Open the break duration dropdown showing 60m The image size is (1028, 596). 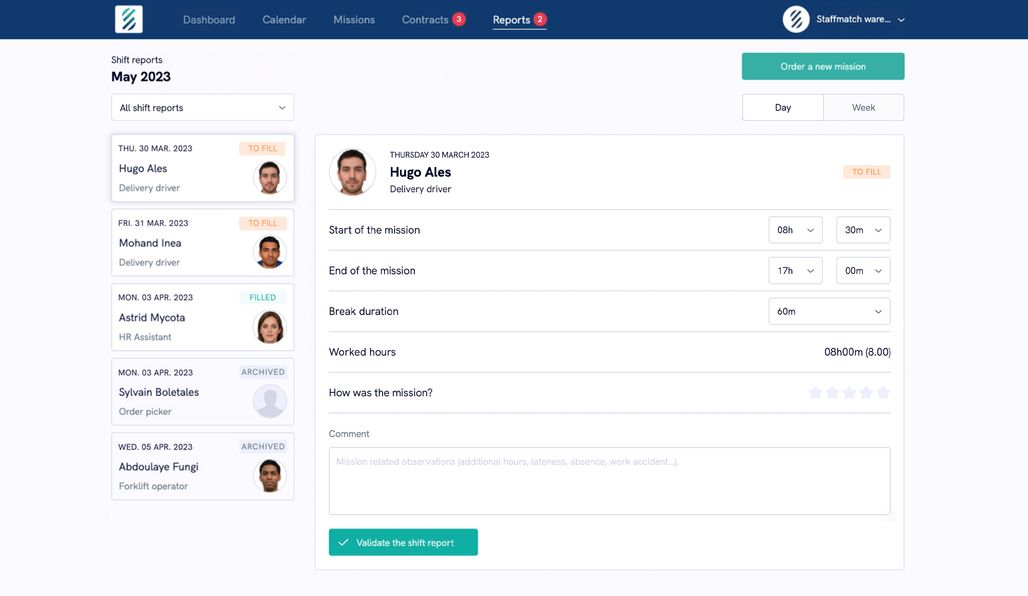coord(830,310)
